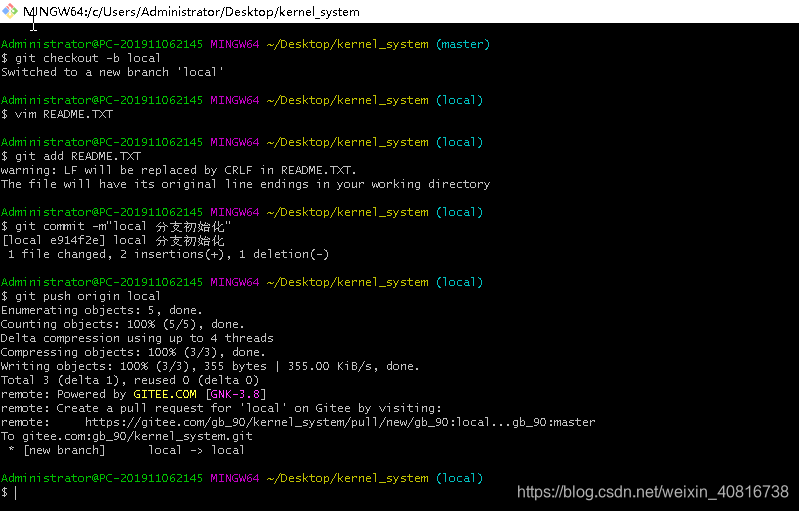Open the gitee.com pull request URL
The image size is (799, 511).
(x=340, y=422)
